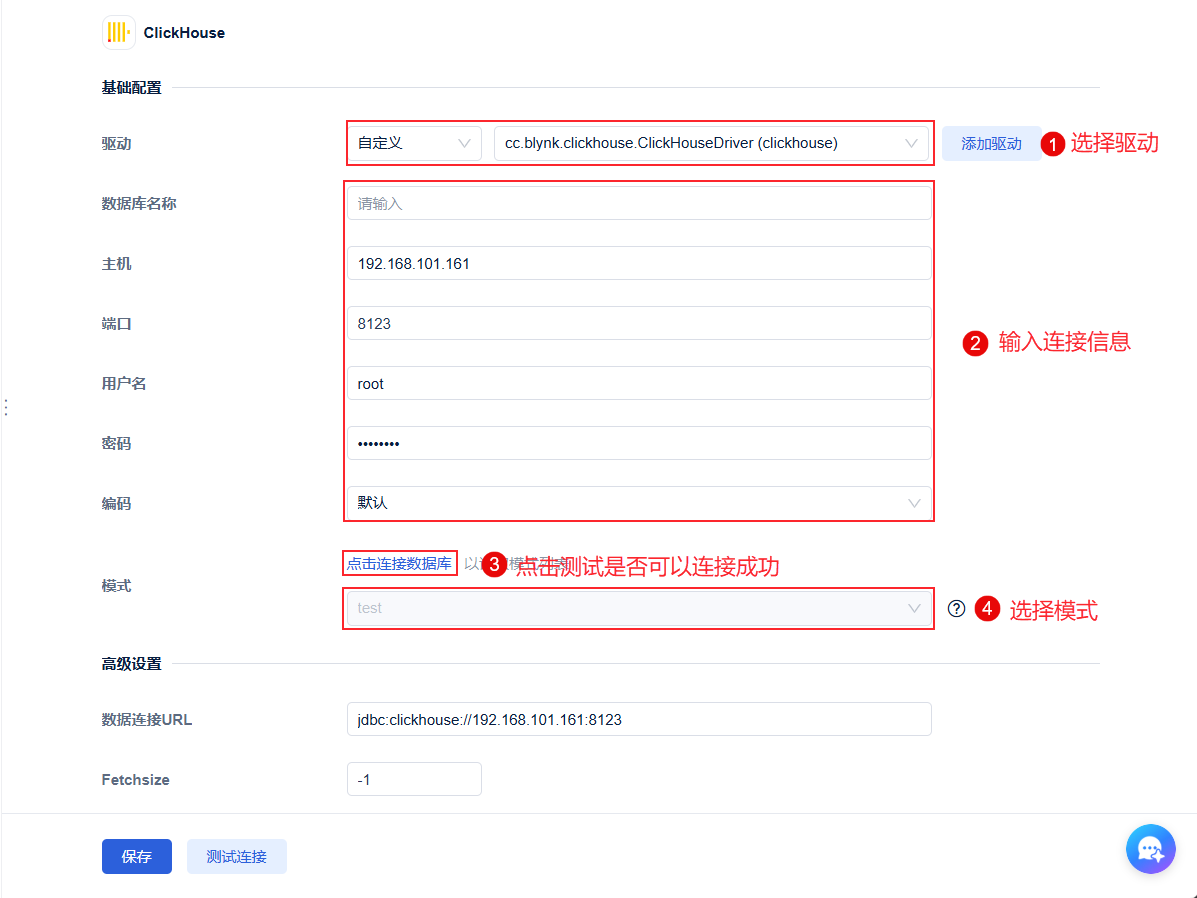
Task: Open the 模式 test dropdown
Action: [x=639, y=609]
